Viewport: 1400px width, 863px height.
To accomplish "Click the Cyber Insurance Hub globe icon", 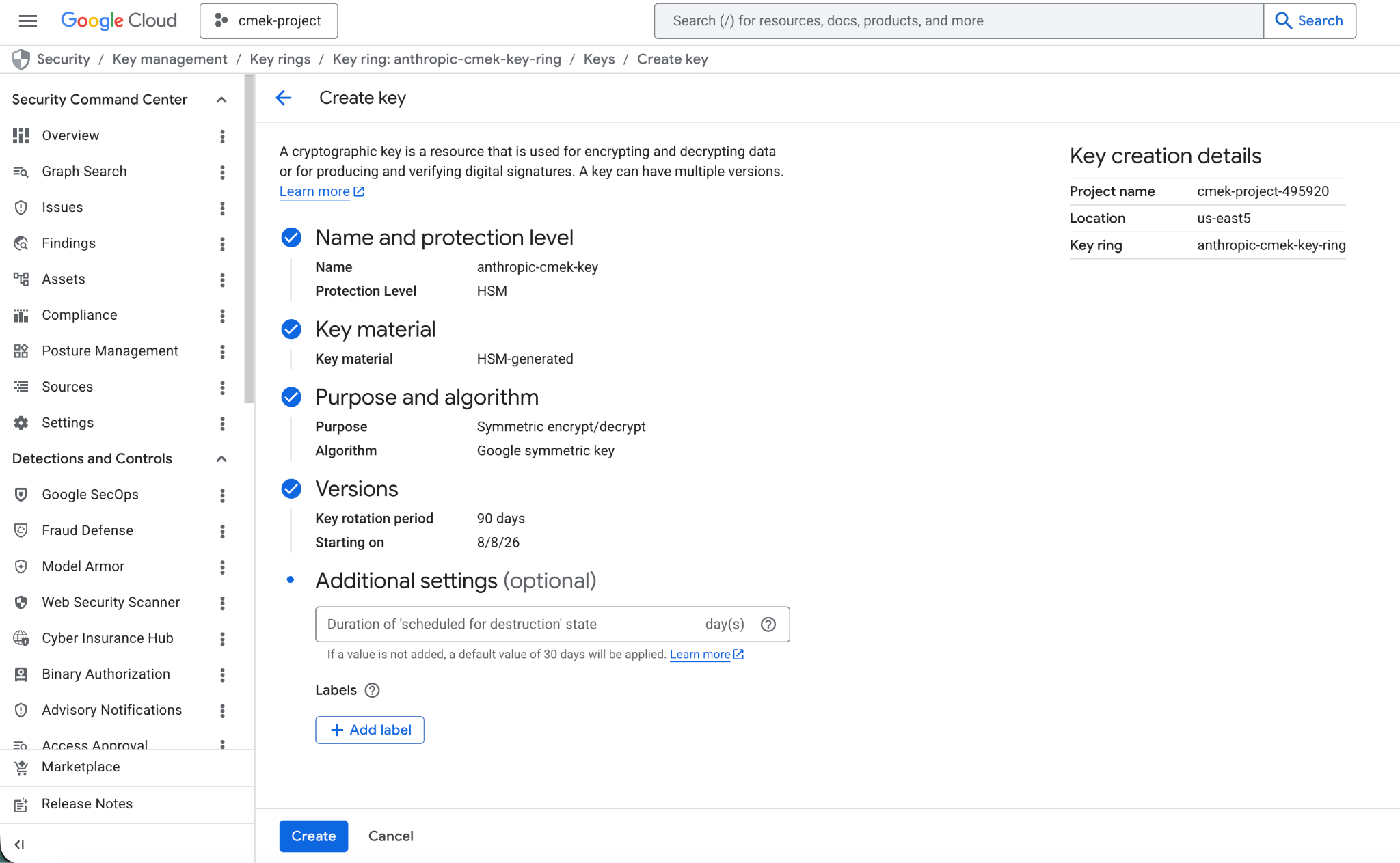I will coord(21,638).
